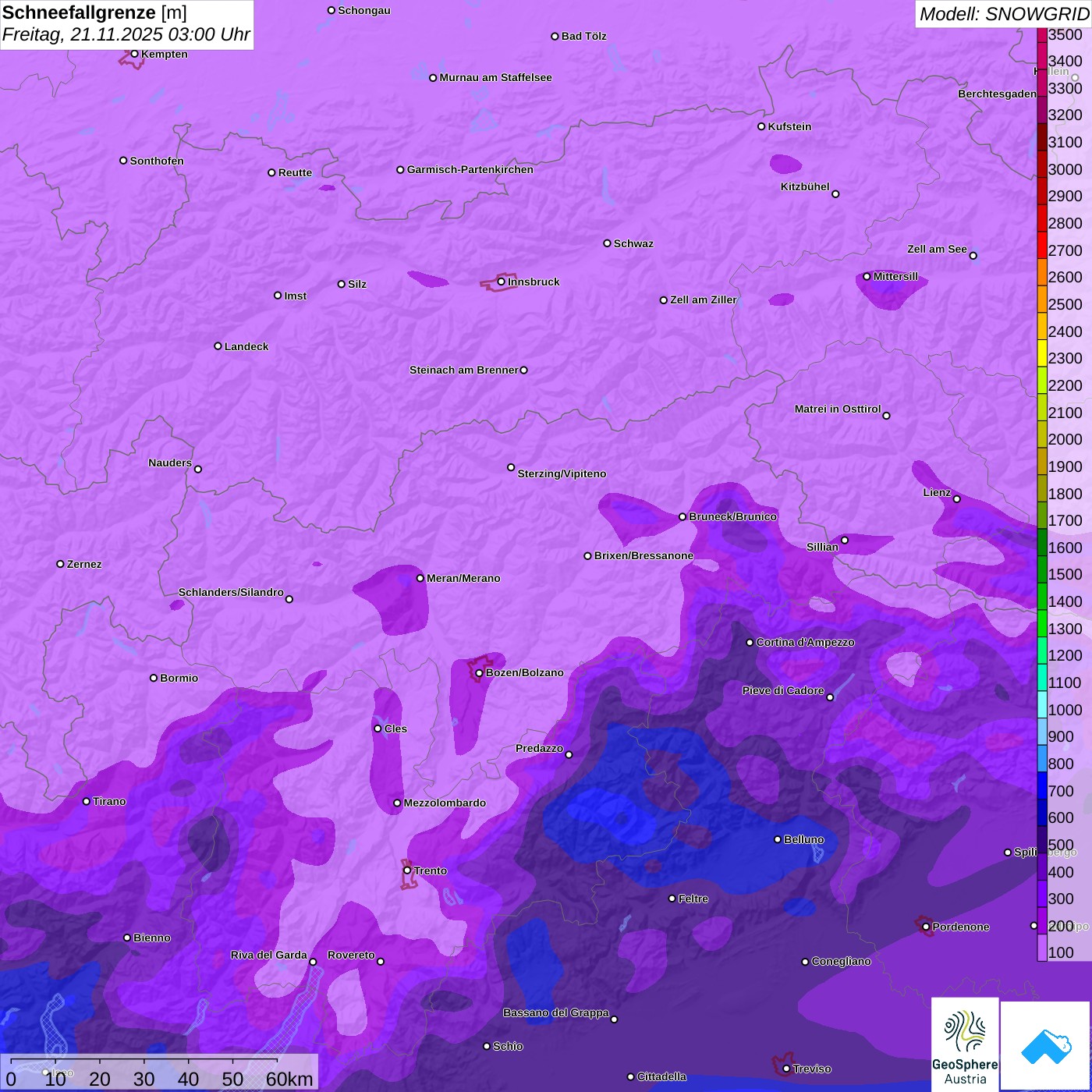Click the Belluno location dot
Screen dimensions: 1092x1092
(x=778, y=839)
